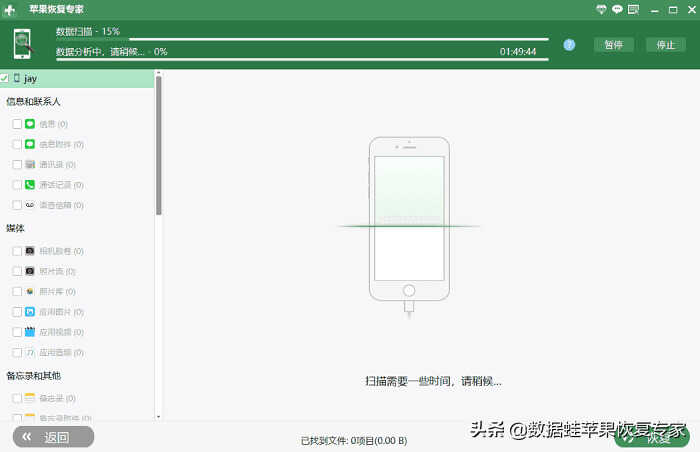
Task: Select the 应用音频 list item
Action: [x=60, y=352]
